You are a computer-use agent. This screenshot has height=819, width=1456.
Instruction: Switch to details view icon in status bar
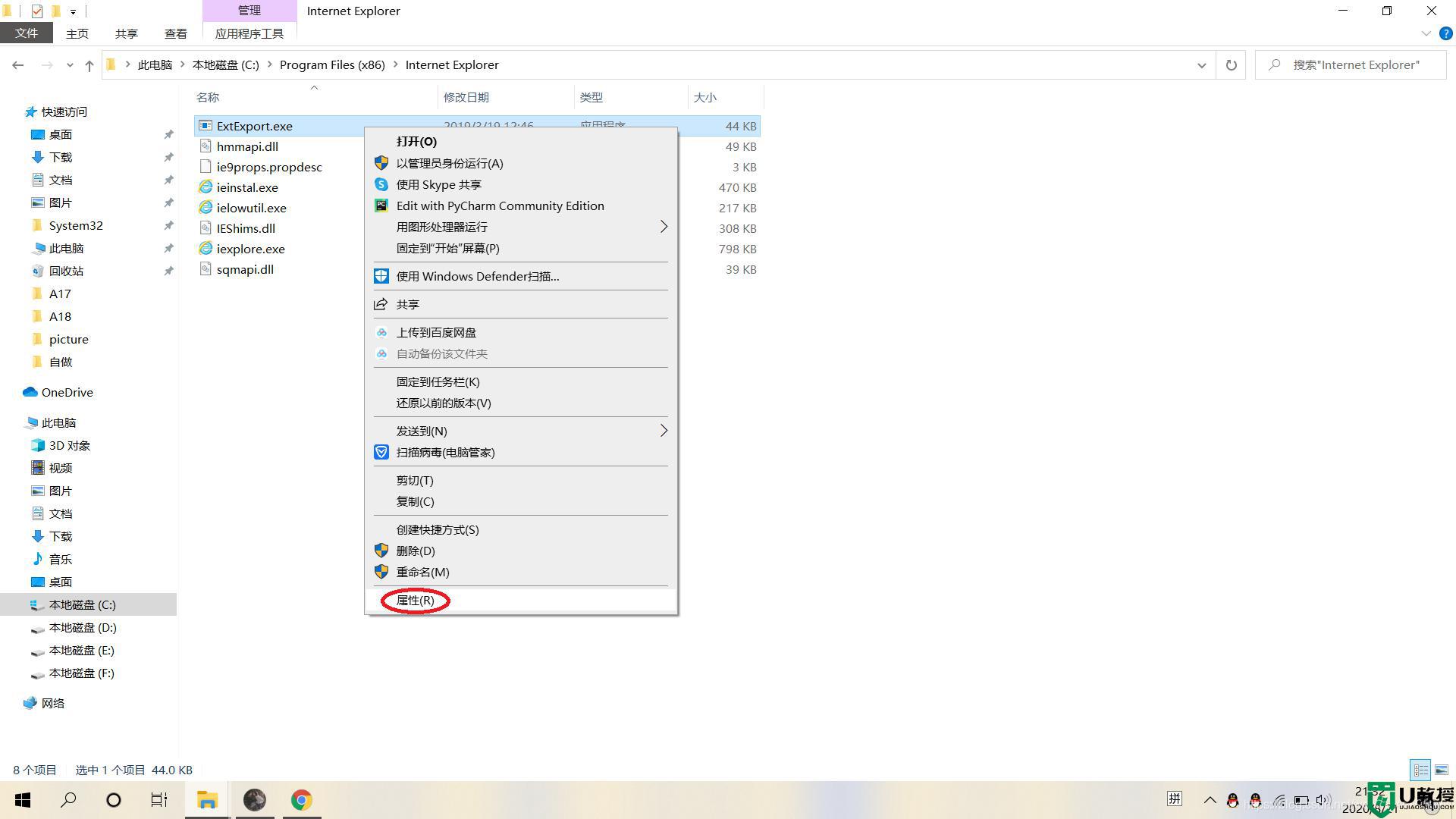point(1420,770)
